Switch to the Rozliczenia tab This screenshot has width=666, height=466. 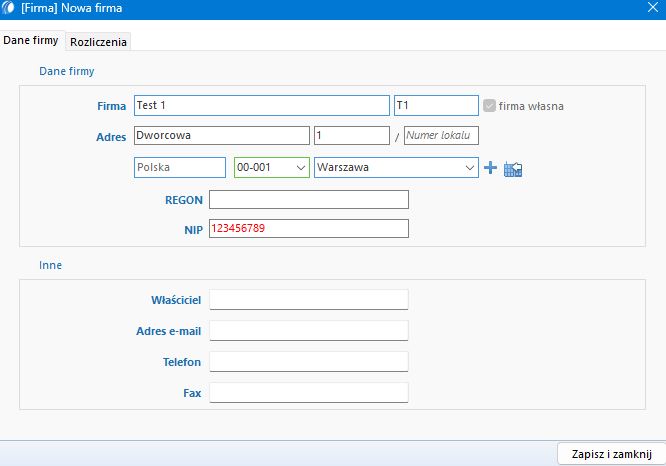(x=99, y=41)
